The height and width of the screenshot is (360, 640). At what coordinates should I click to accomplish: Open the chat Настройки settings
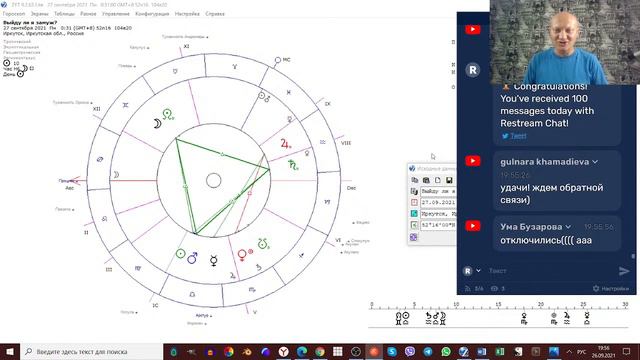[x=611, y=289]
